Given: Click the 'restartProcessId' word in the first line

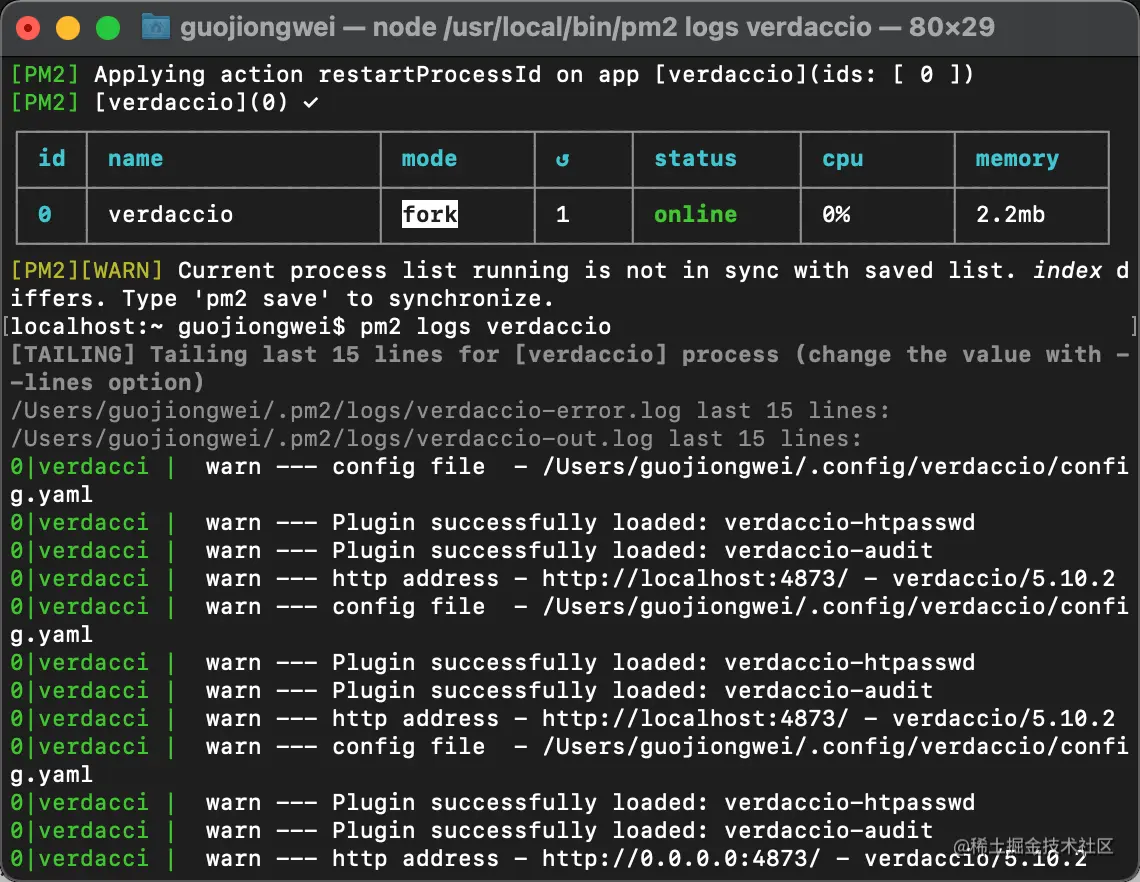Looking at the screenshot, I should tap(430, 75).
